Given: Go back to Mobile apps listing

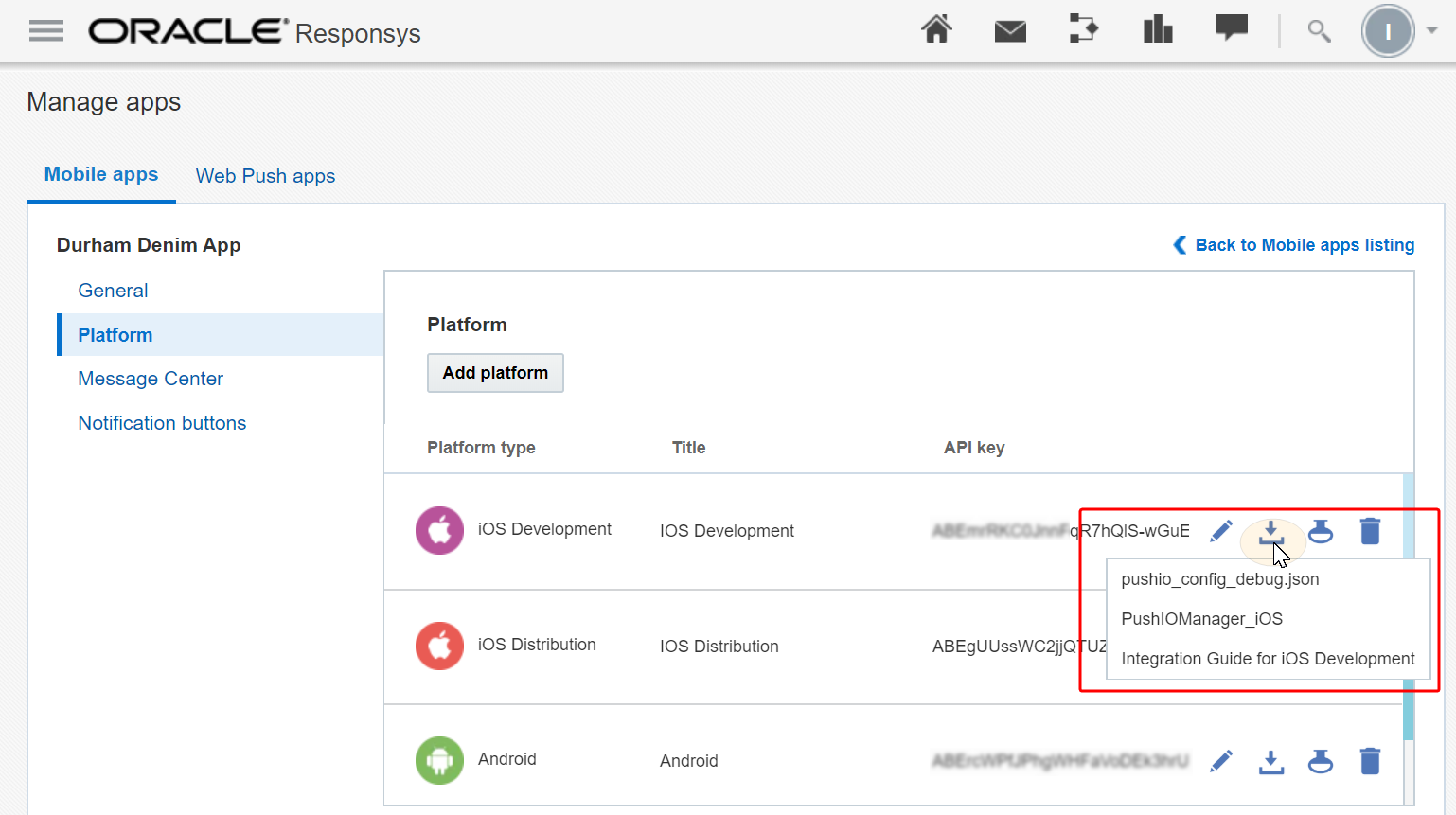Looking at the screenshot, I should click(1293, 245).
